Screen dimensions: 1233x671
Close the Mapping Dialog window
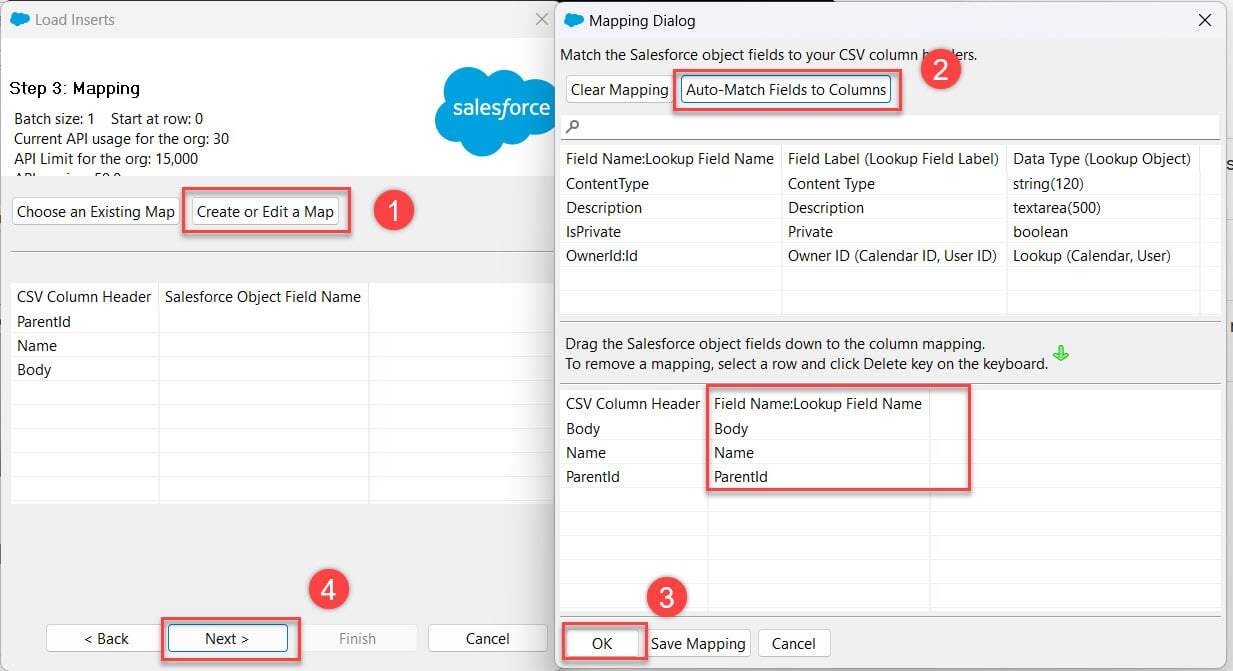pos(1204,20)
